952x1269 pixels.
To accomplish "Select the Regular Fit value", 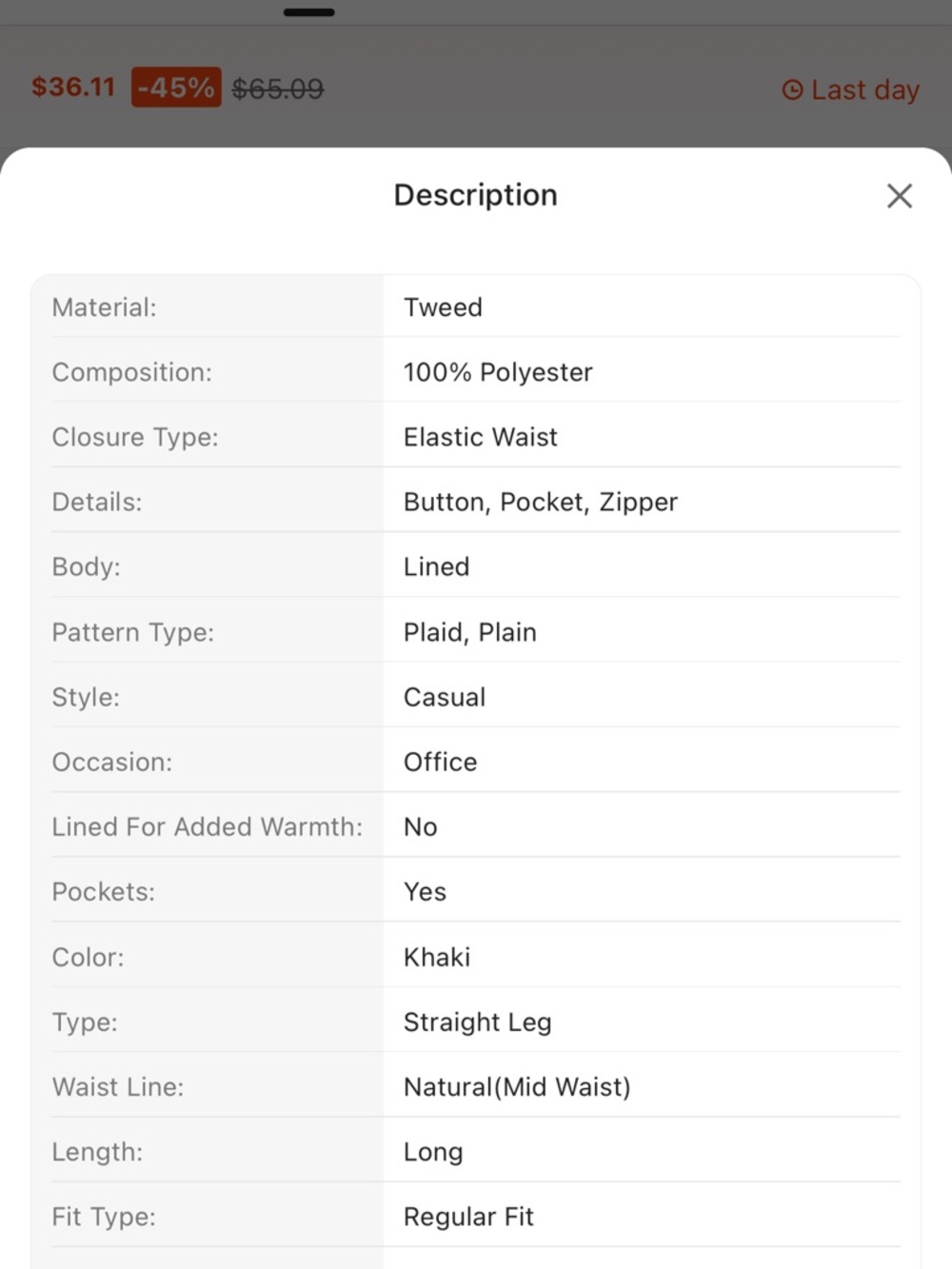I will (468, 1217).
